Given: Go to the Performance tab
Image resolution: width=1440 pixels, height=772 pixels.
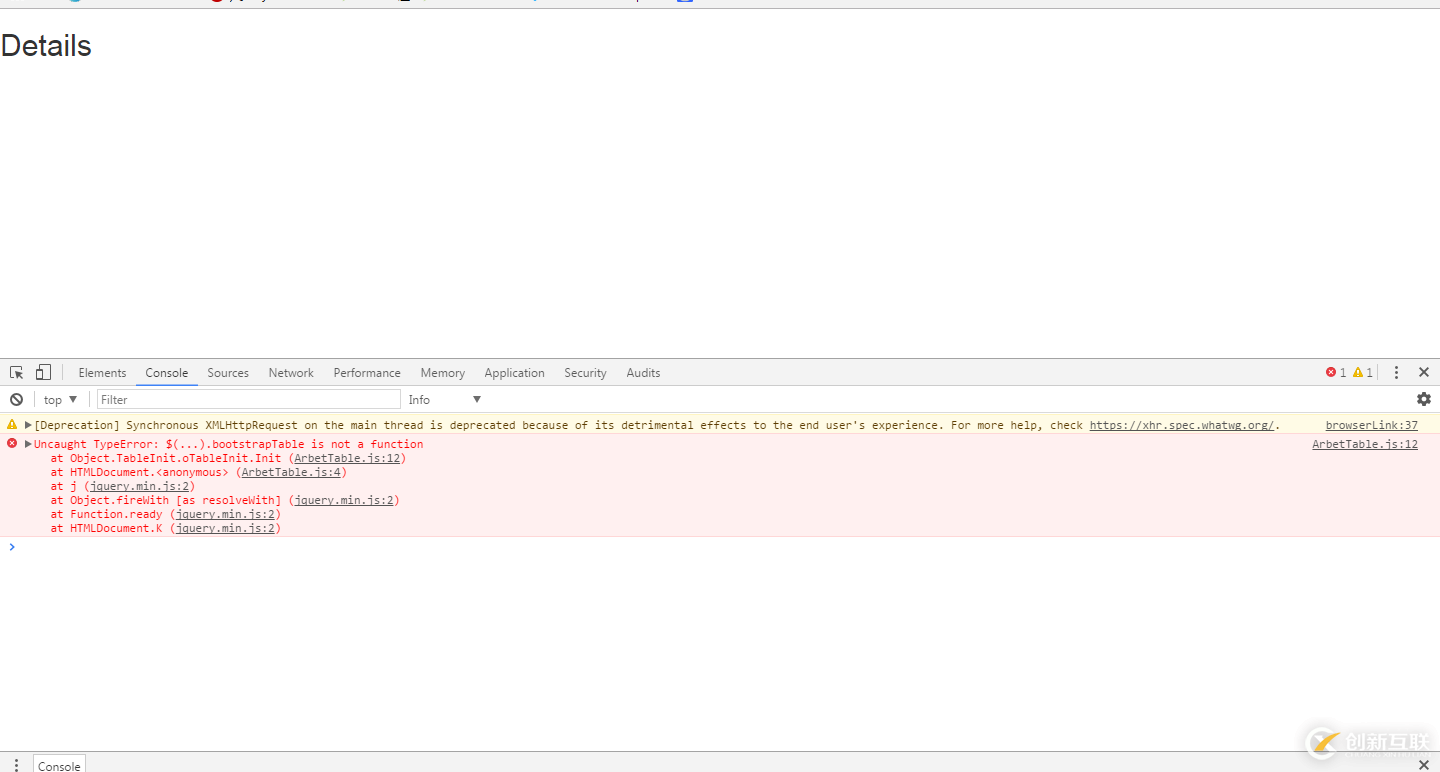Looking at the screenshot, I should pos(367,373).
